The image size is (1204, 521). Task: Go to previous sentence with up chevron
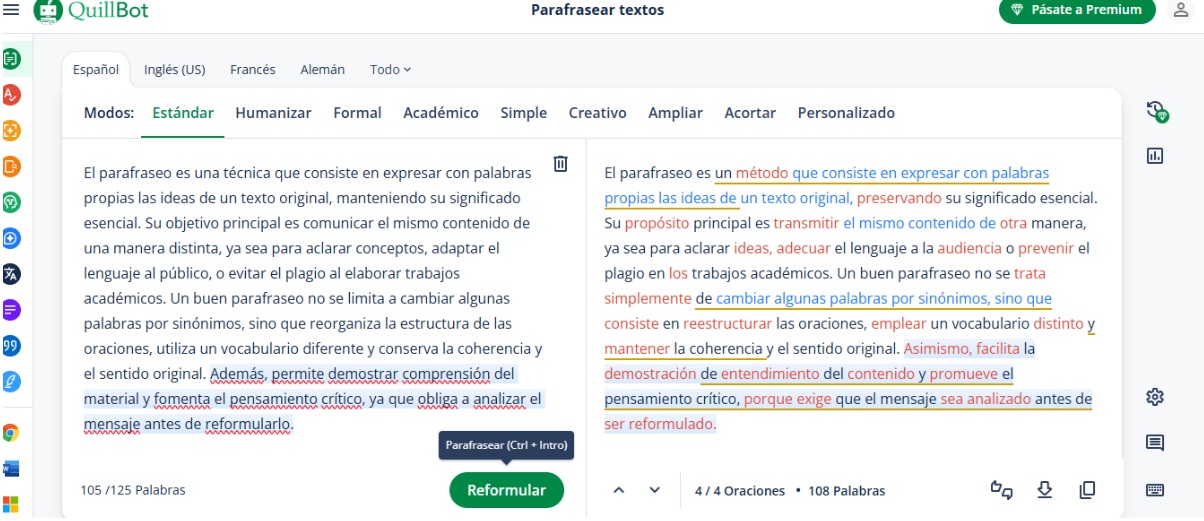pyautogui.click(x=619, y=490)
